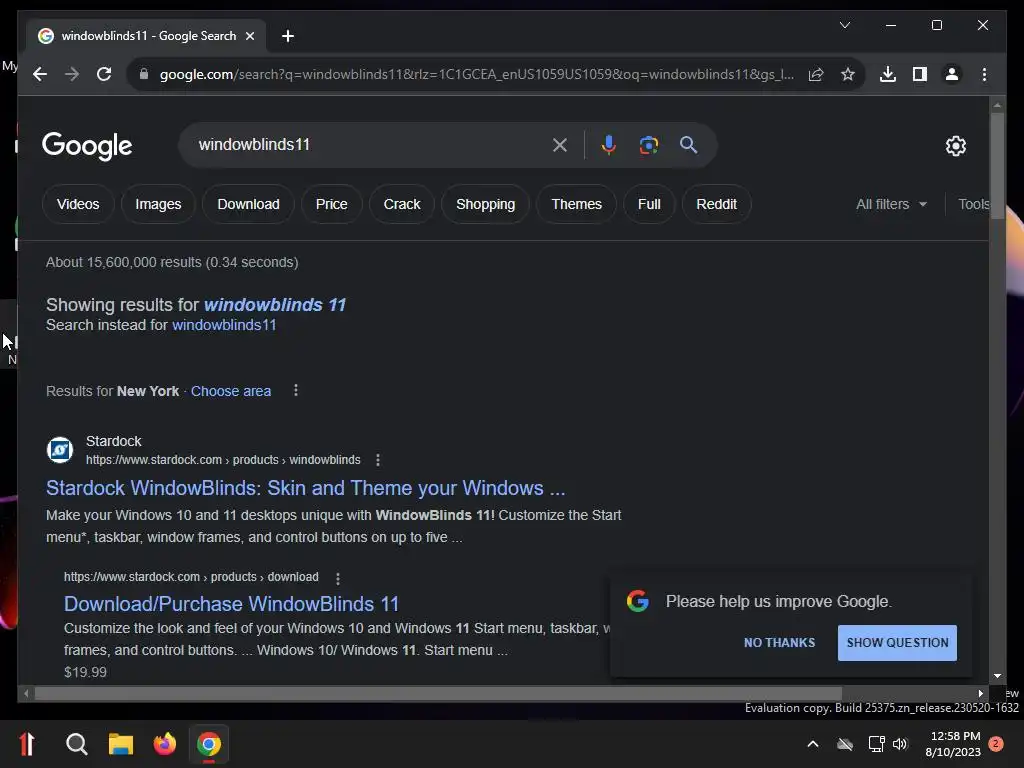
Task: Launch File Explorer from taskbar
Action: pyautogui.click(x=121, y=744)
